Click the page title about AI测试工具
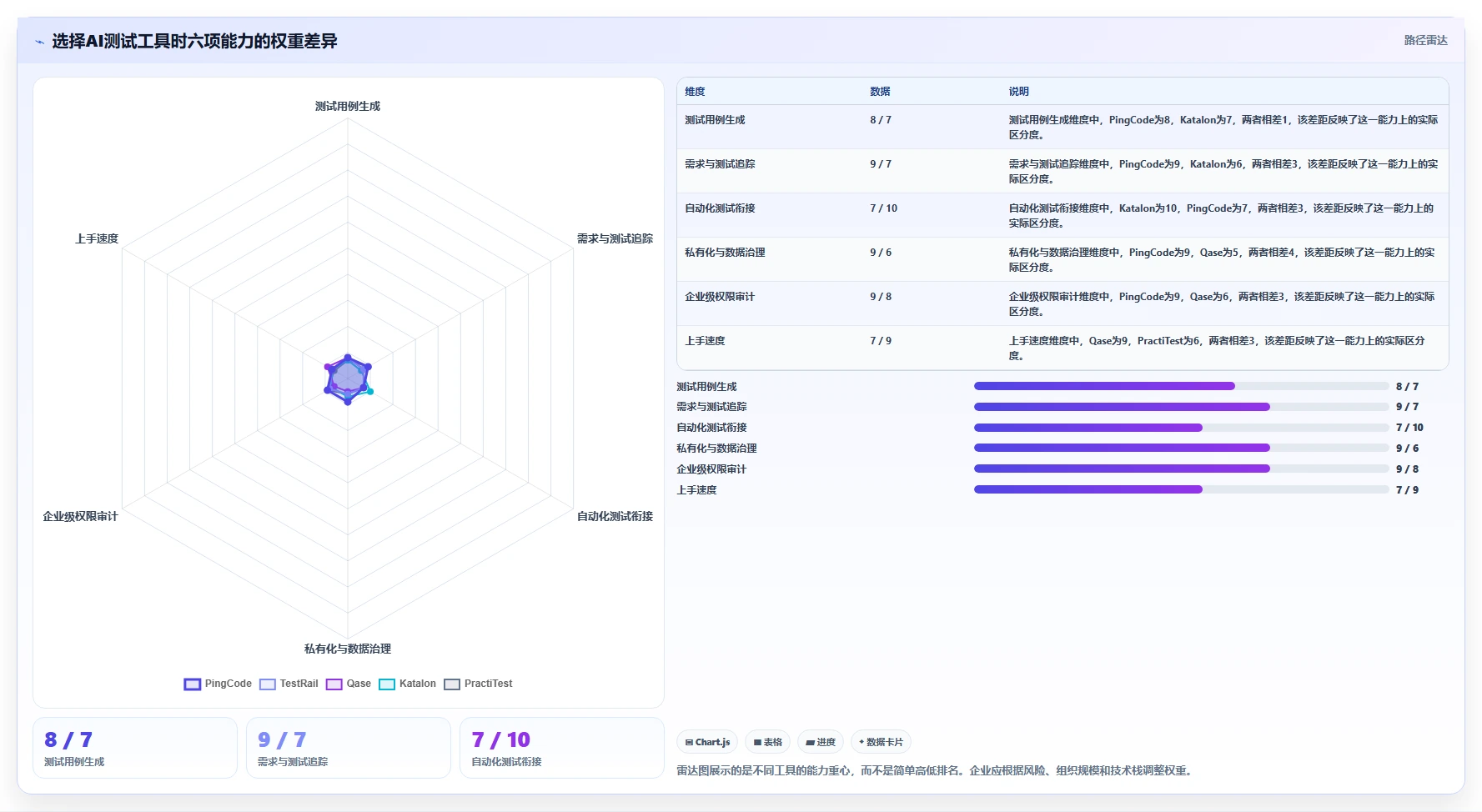Viewport: 1482px width, 812px height. (x=194, y=41)
